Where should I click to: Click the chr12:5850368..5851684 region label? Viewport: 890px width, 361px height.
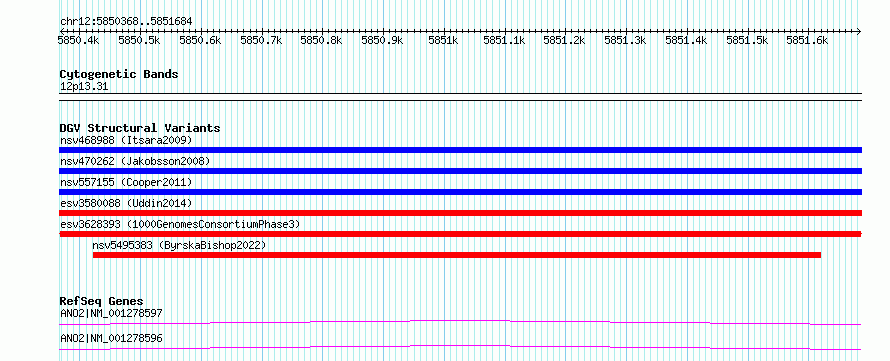click(126, 22)
